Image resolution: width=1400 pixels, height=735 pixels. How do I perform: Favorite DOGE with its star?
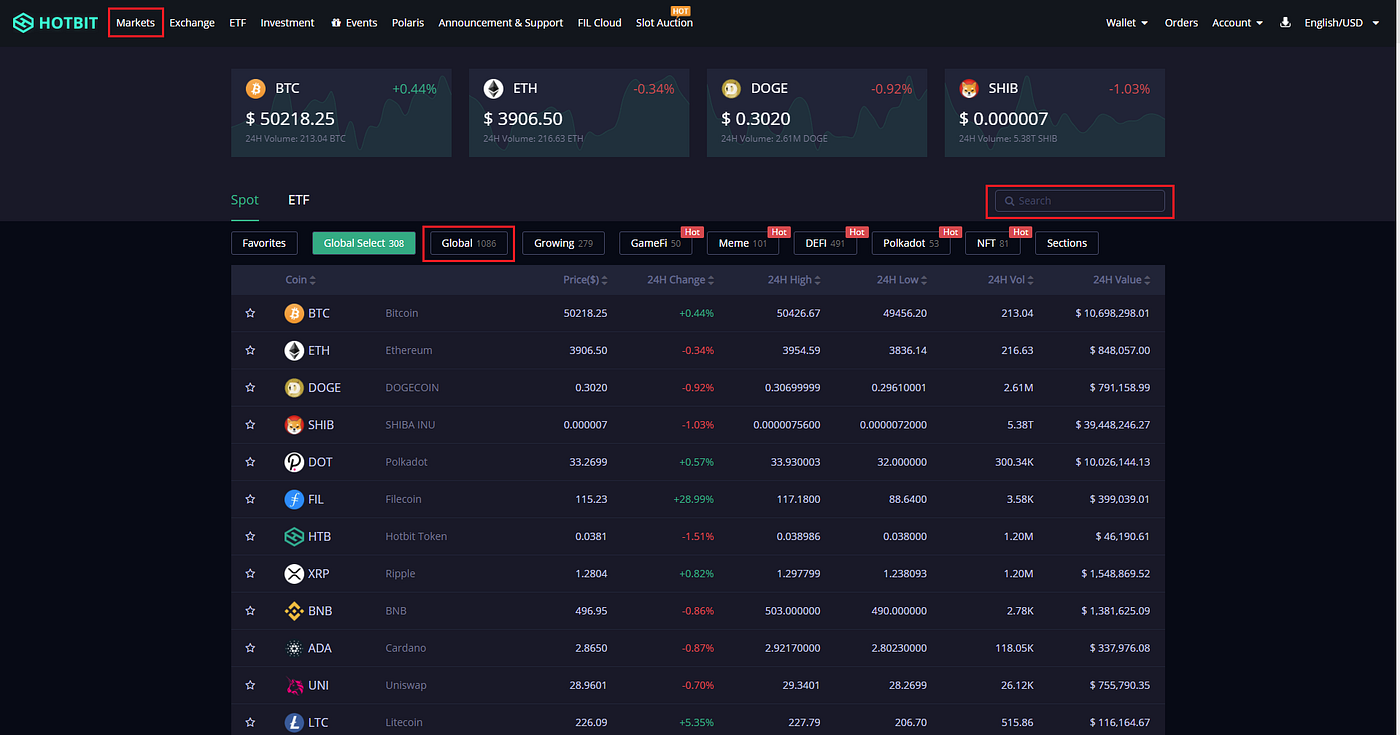click(250, 388)
